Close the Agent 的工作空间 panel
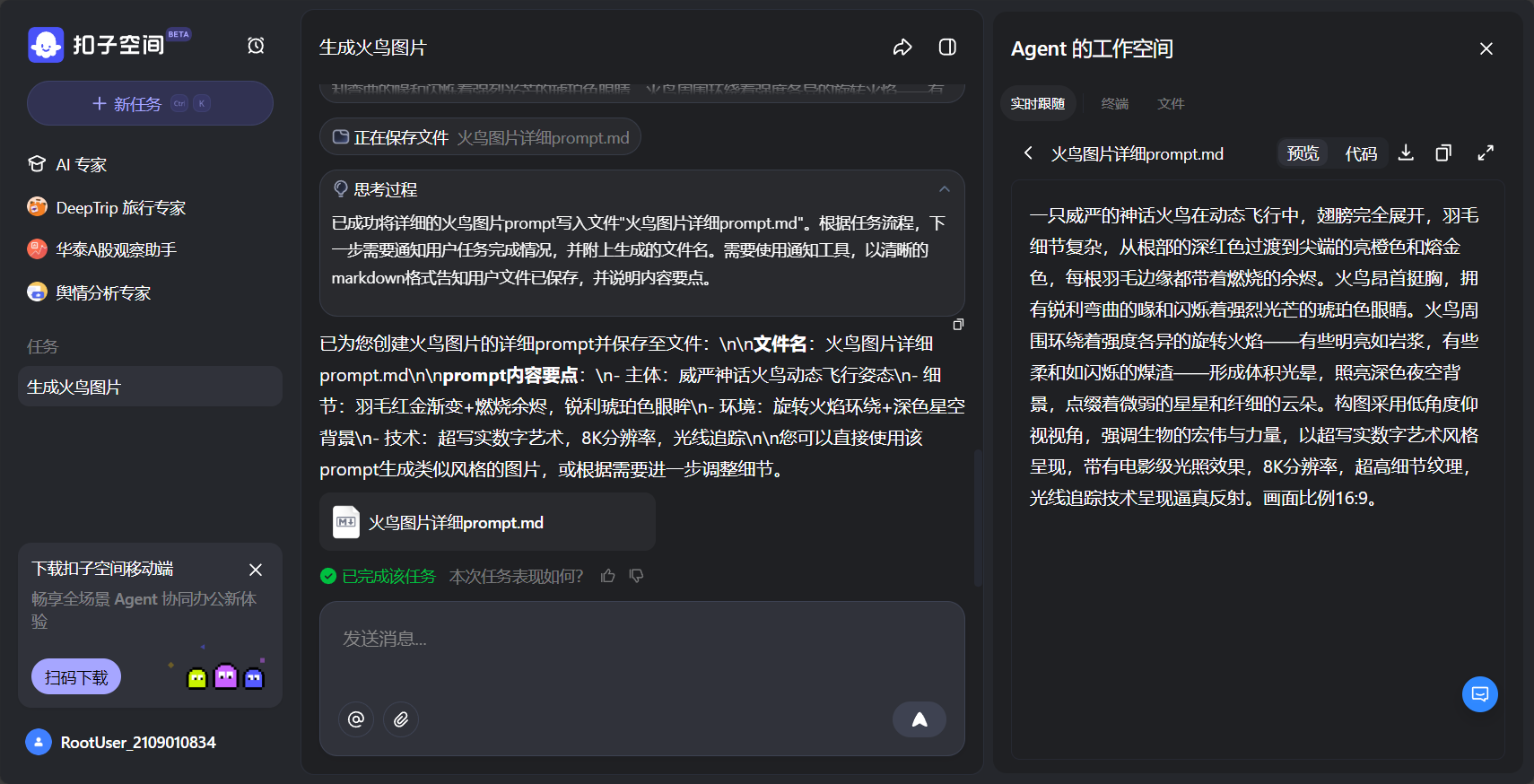 [x=1486, y=48]
